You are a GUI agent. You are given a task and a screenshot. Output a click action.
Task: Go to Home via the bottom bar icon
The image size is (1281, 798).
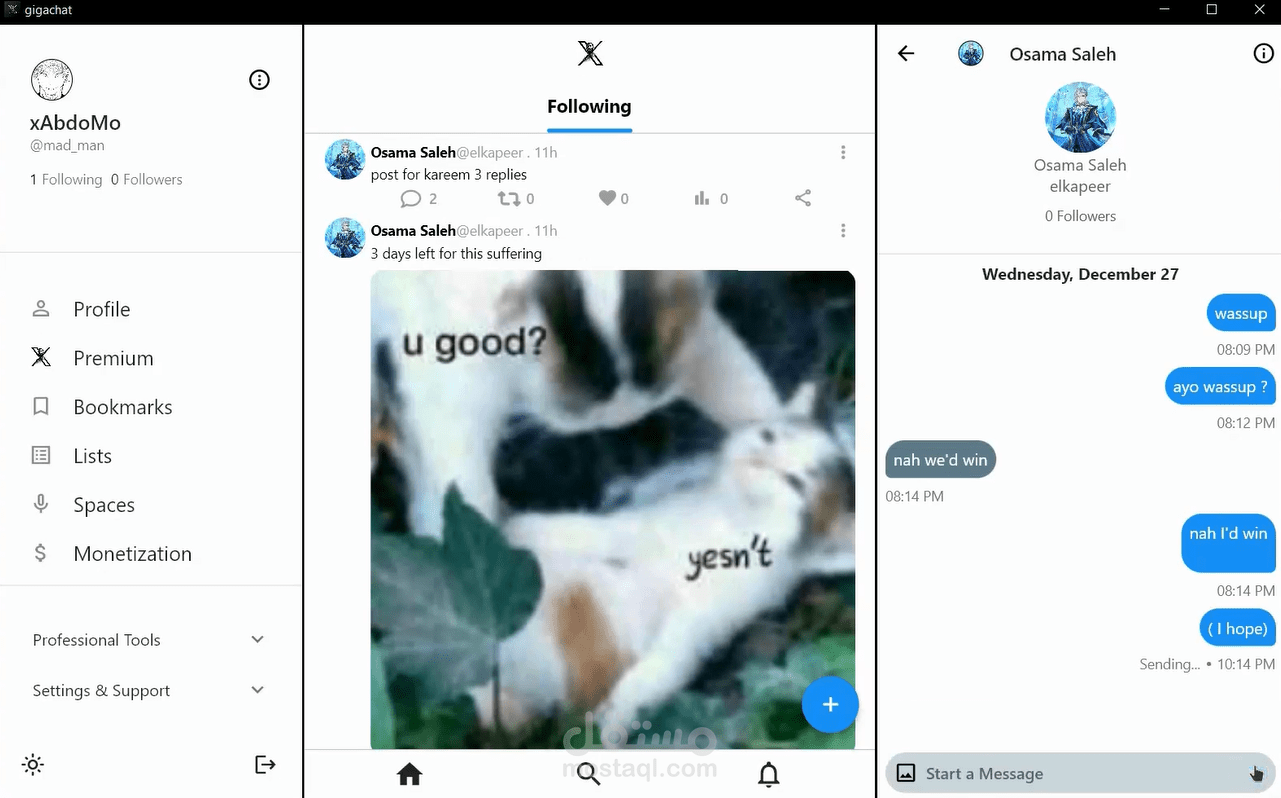point(409,774)
